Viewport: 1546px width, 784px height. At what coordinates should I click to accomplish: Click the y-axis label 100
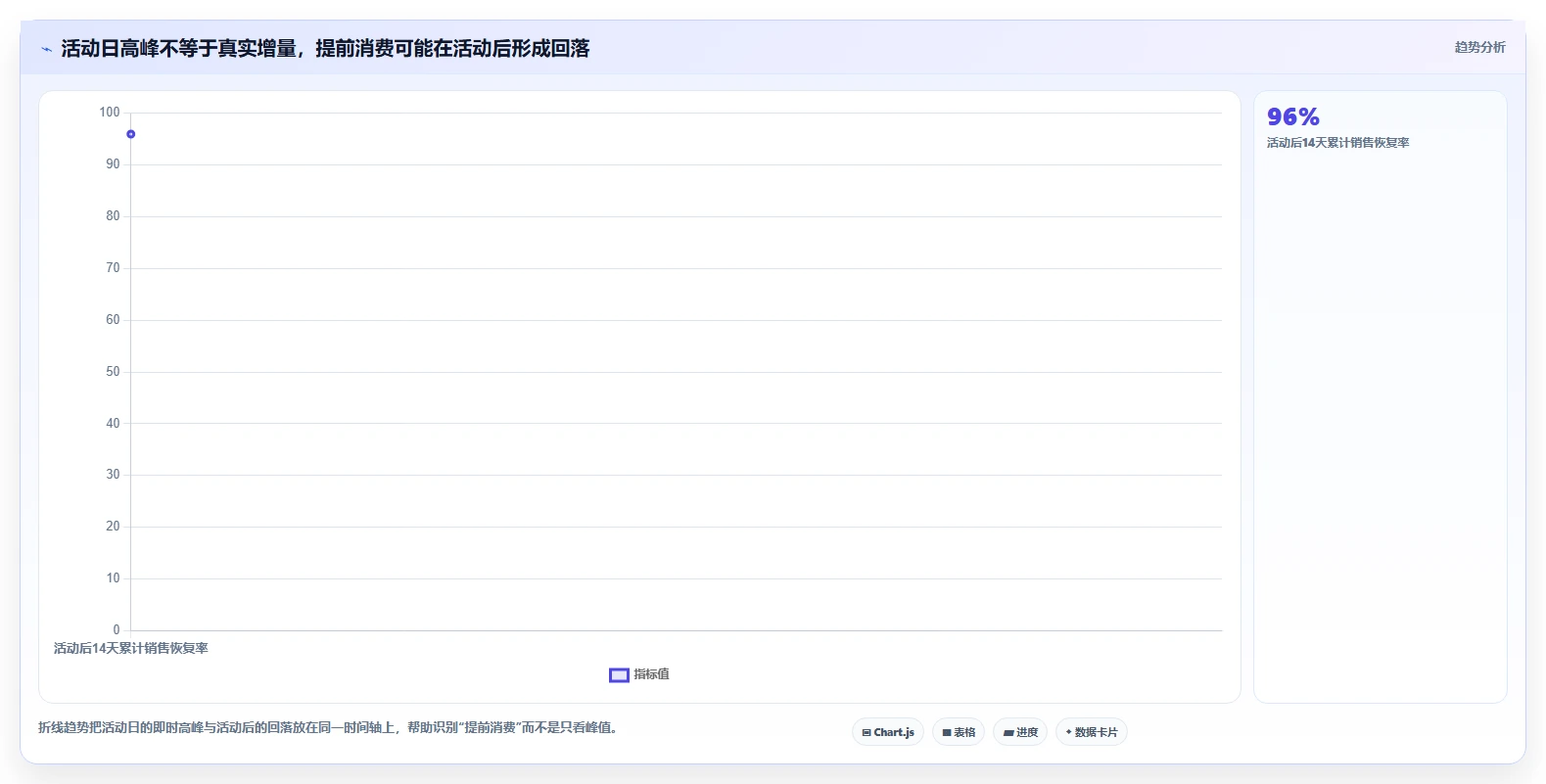coord(110,113)
